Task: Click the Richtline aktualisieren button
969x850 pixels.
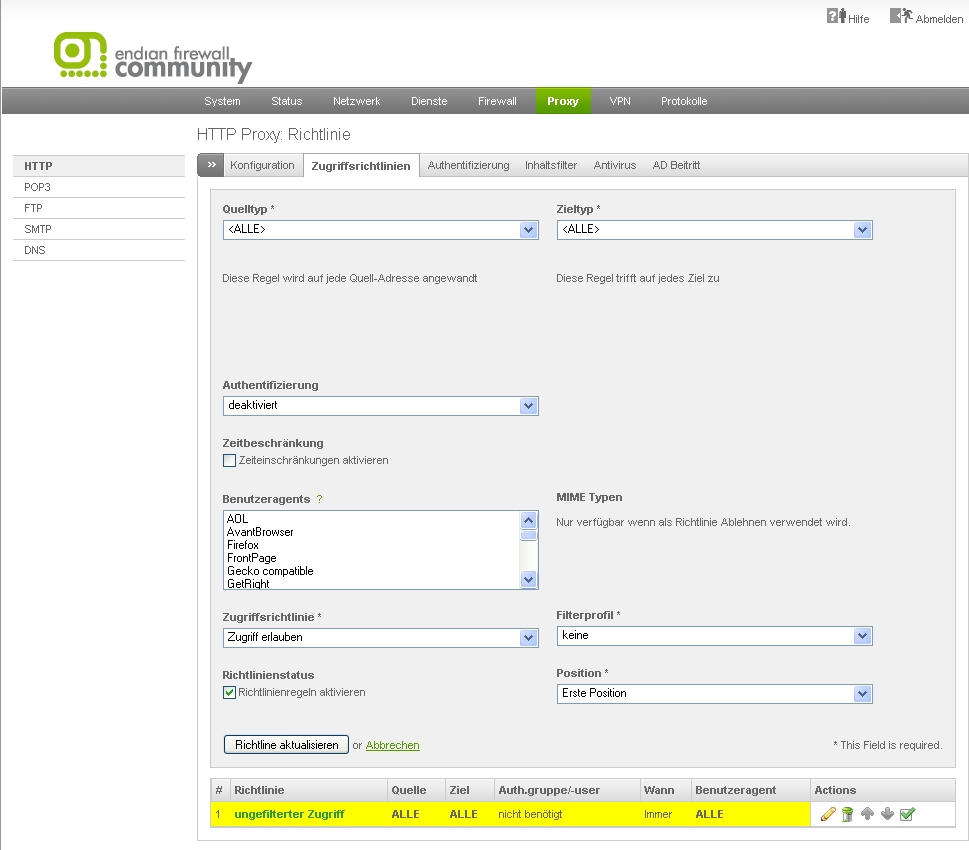Action: [x=286, y=745]
